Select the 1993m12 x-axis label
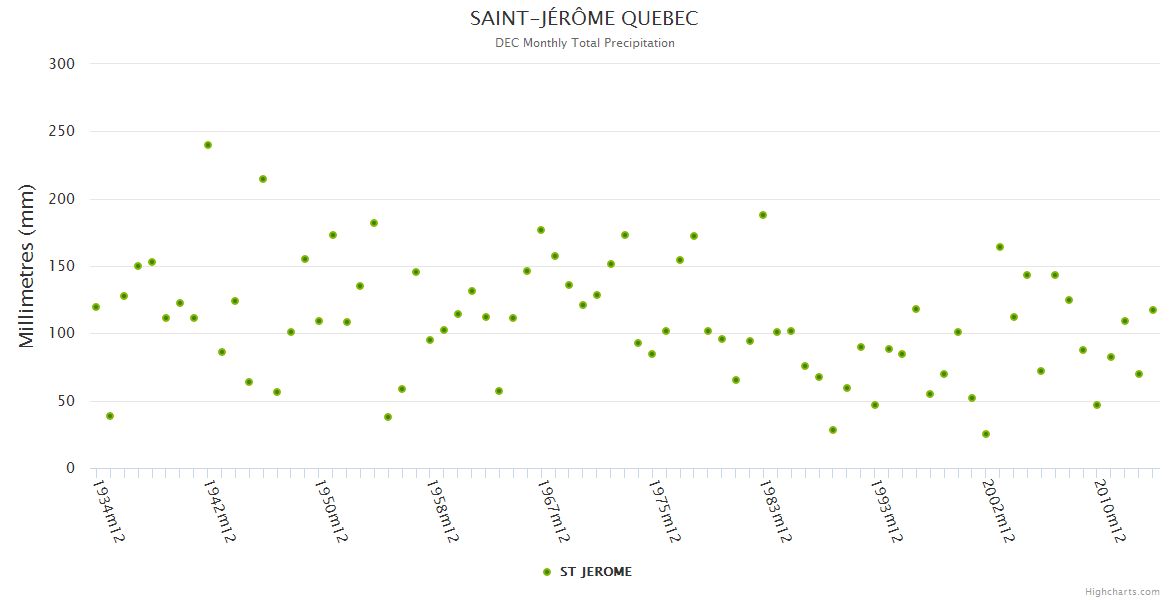This screenshot has height=600, width=1170. point(887,511)
